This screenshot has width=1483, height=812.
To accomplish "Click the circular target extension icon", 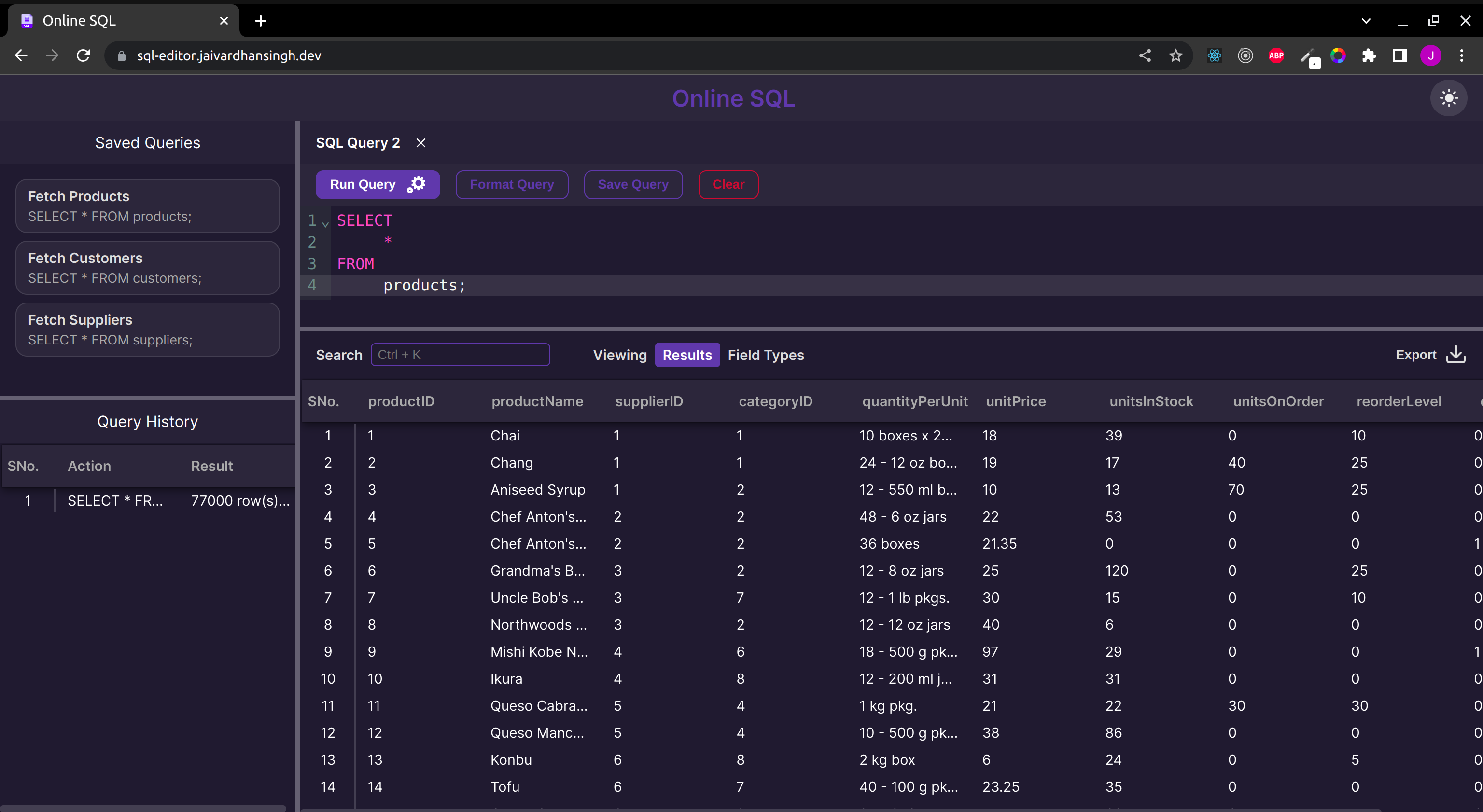I will (1245, 56).
